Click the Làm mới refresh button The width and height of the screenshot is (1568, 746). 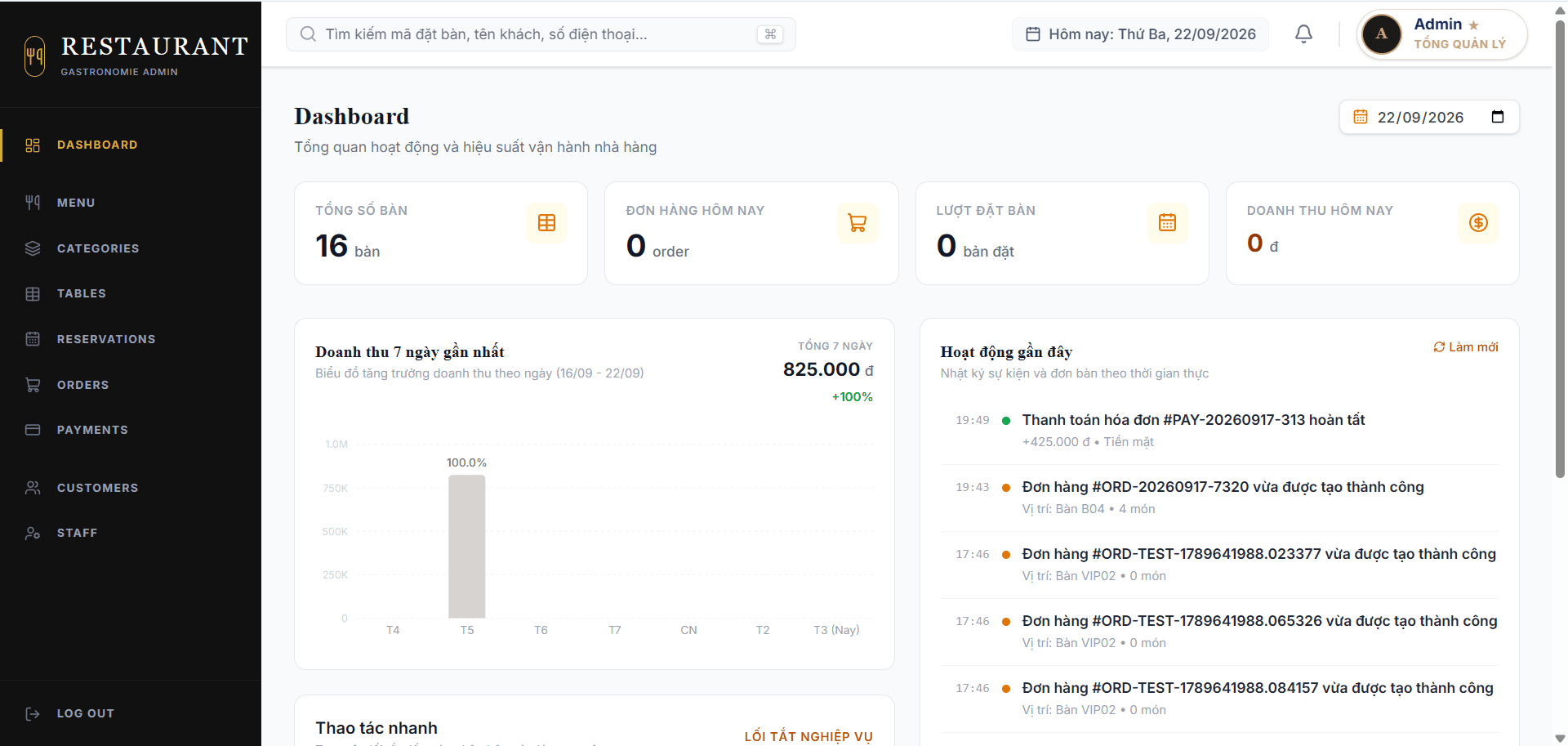tap(1466, 347)
